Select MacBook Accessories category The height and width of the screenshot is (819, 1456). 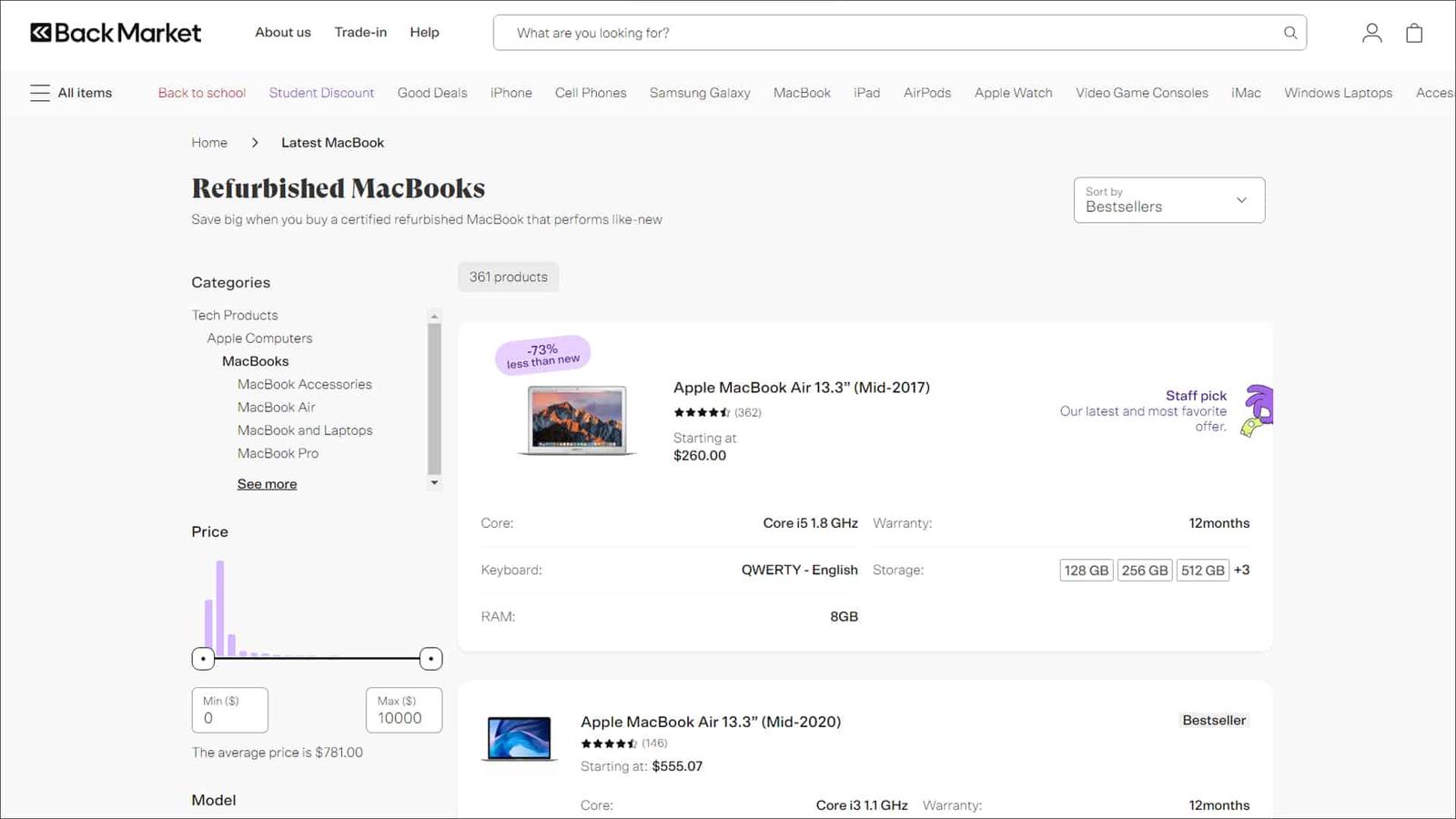point(305,385)
